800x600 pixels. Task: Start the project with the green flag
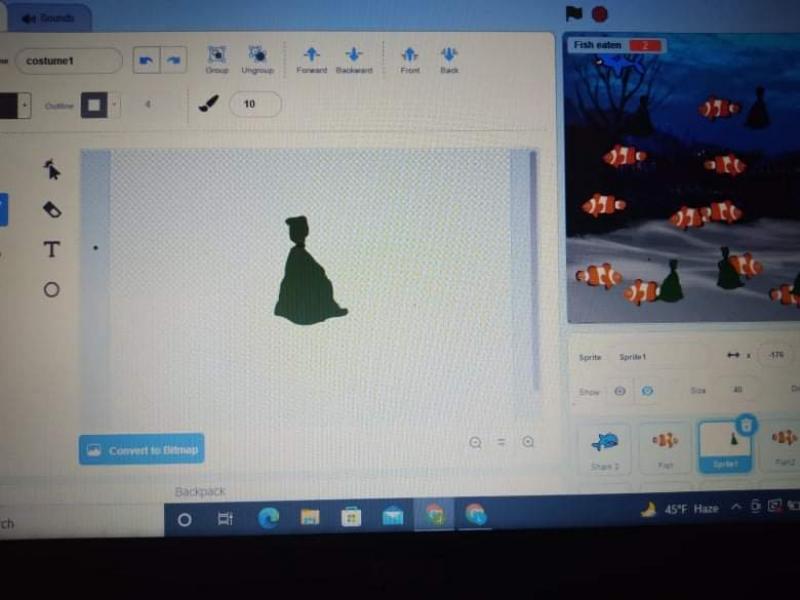574,14
